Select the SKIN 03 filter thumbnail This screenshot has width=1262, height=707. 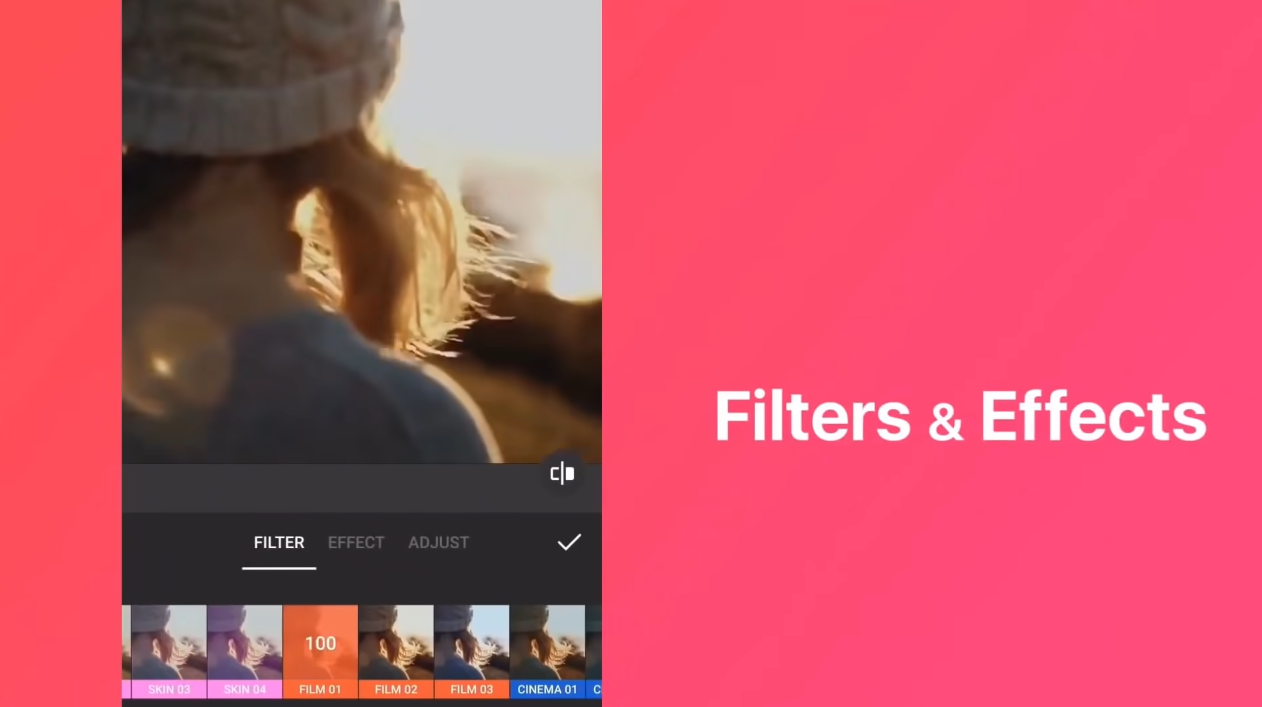coord(169,643)
